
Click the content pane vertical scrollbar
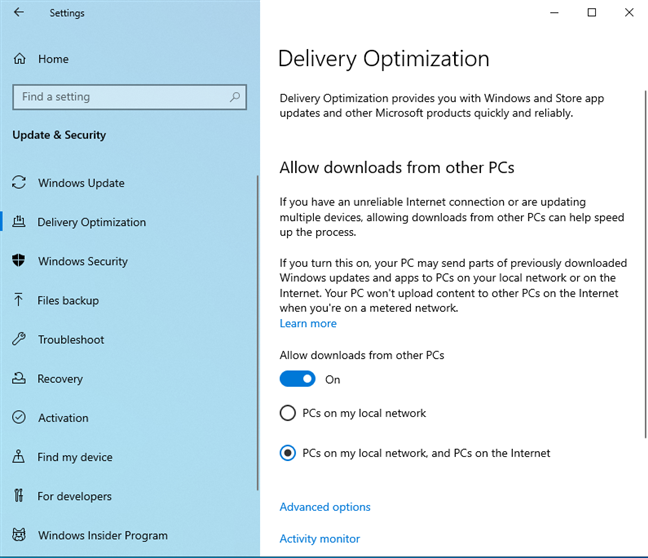point(645,265)
